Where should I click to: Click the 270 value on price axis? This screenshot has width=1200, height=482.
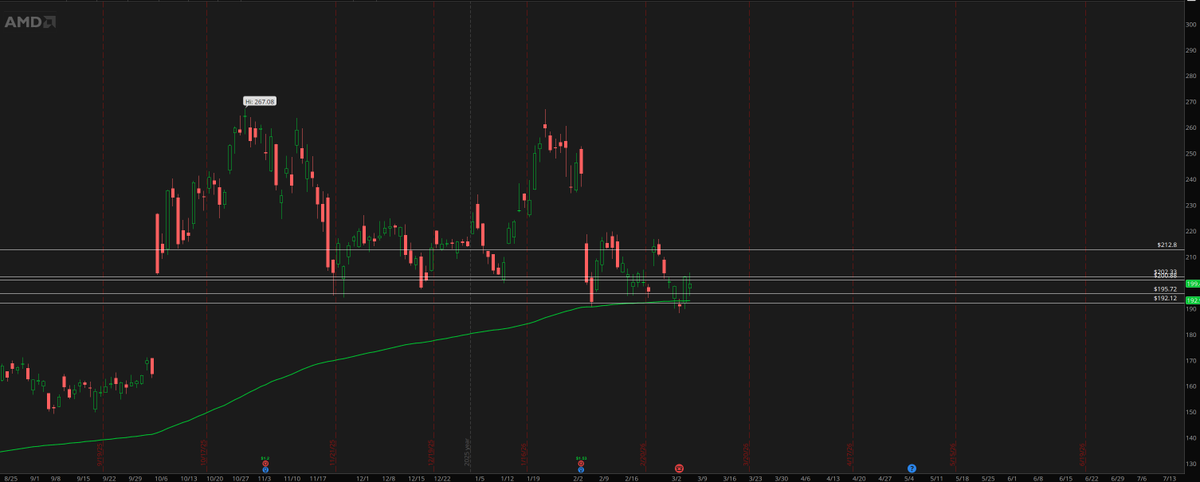point(1191,102)
